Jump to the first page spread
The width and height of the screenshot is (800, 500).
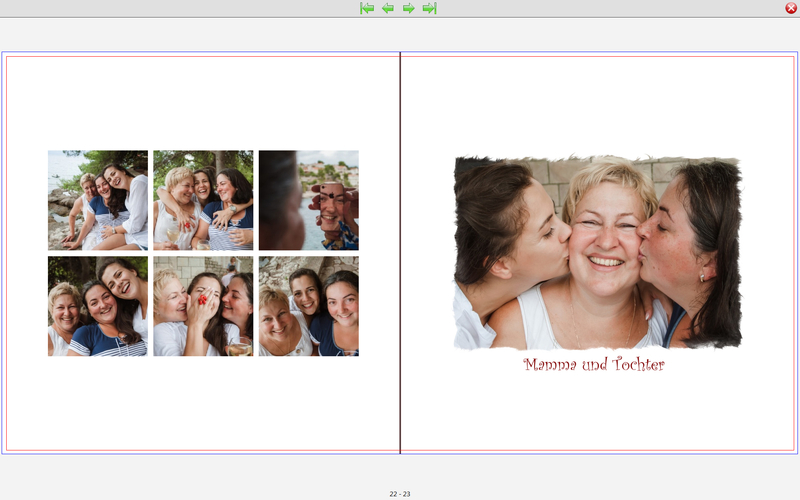pyautogui.click(x=367, y=8)
